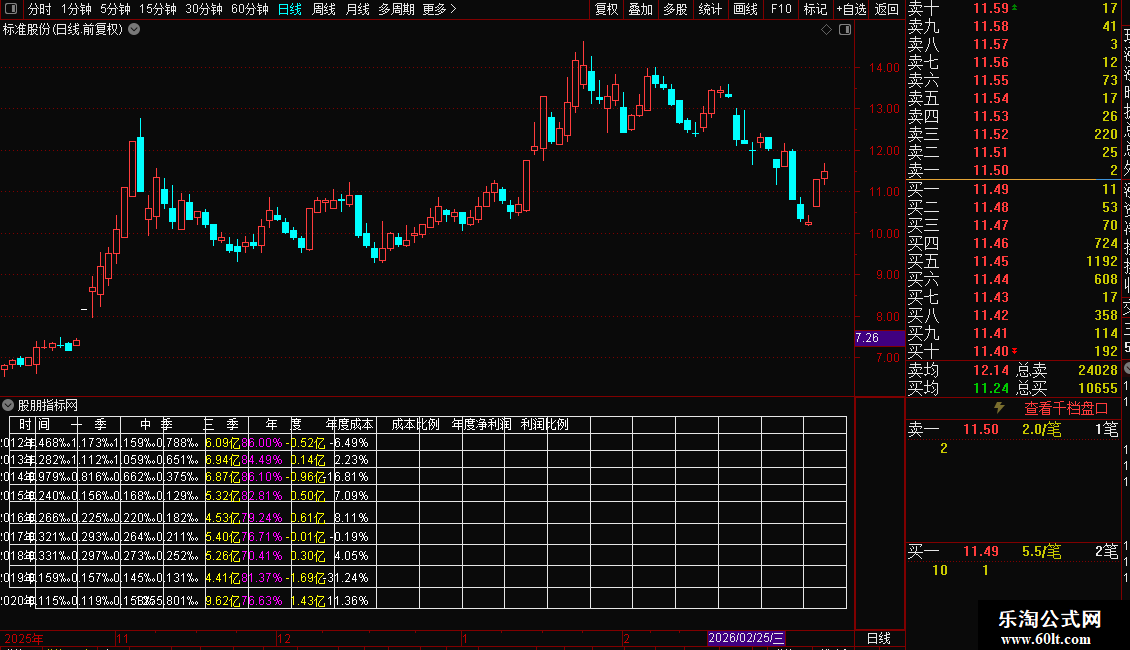The width and height of the screenshot is (1130, 650).
Task: Select the 周线 weekly period tab
Action: pos(324,9)
